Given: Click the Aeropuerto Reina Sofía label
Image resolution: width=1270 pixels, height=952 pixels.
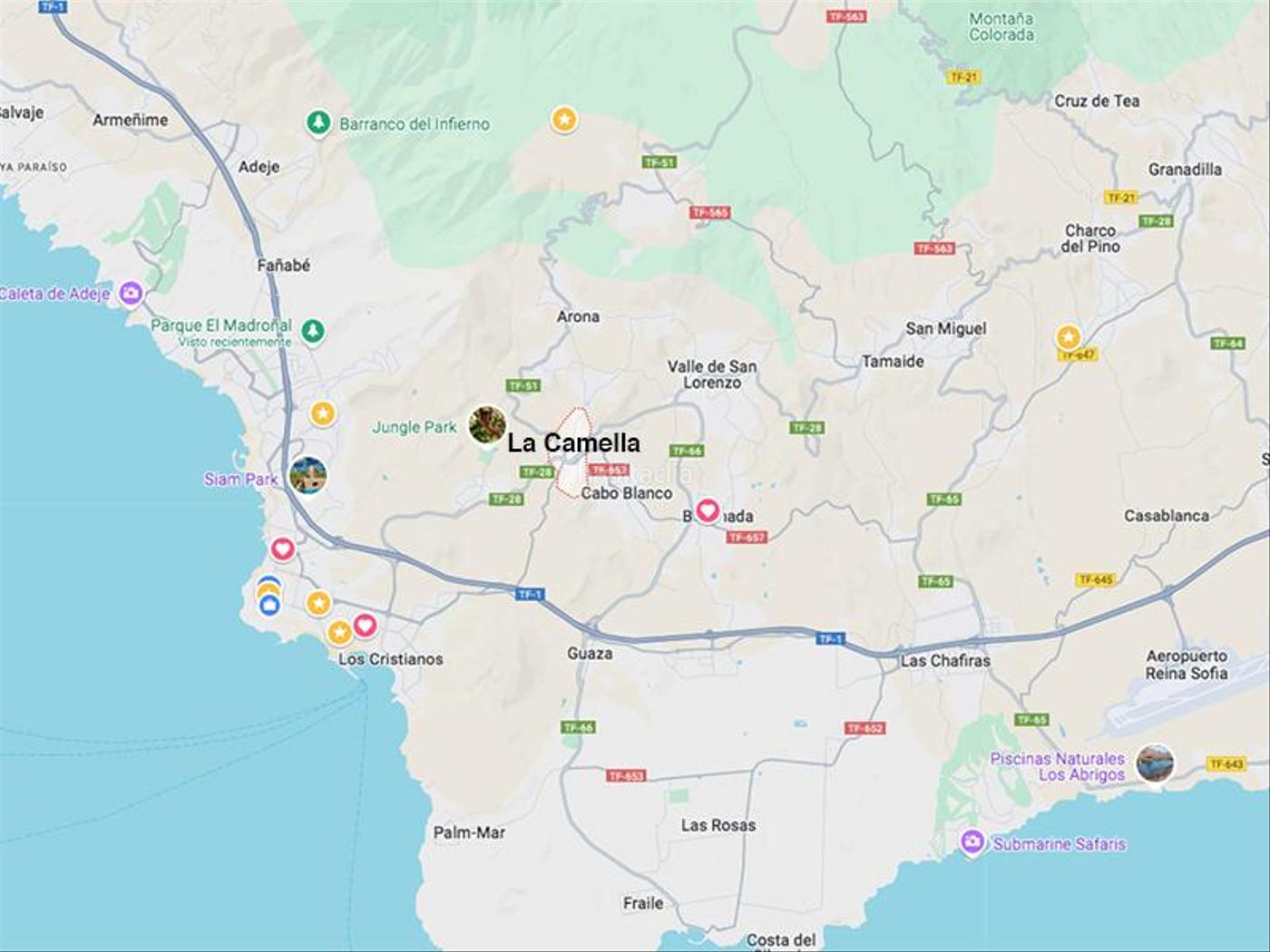Looking at the screenshot, I should tap(1187, 665).
